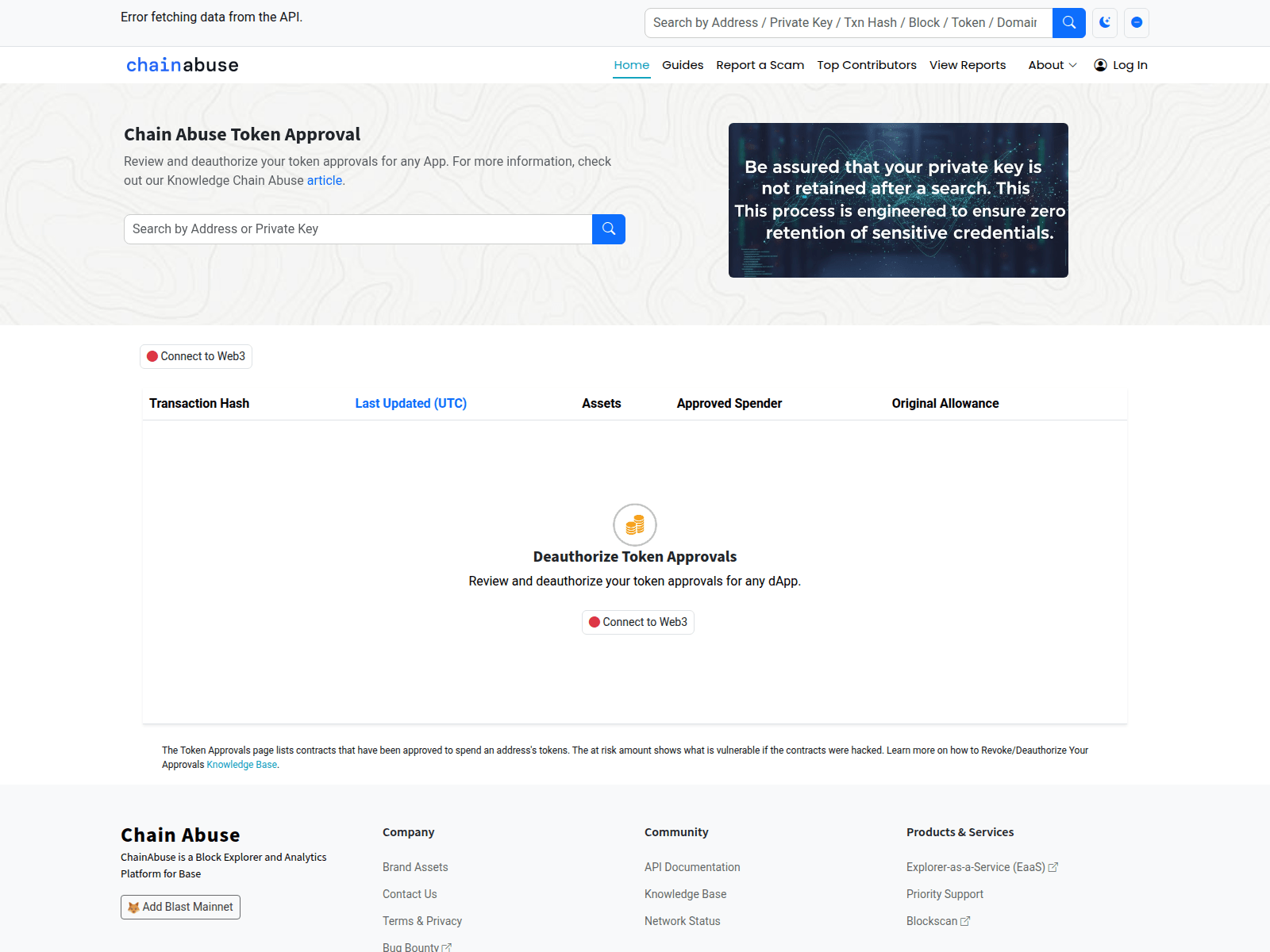Expand the About dropdown menu
Screen dimensions: 1270x952
1053,65
